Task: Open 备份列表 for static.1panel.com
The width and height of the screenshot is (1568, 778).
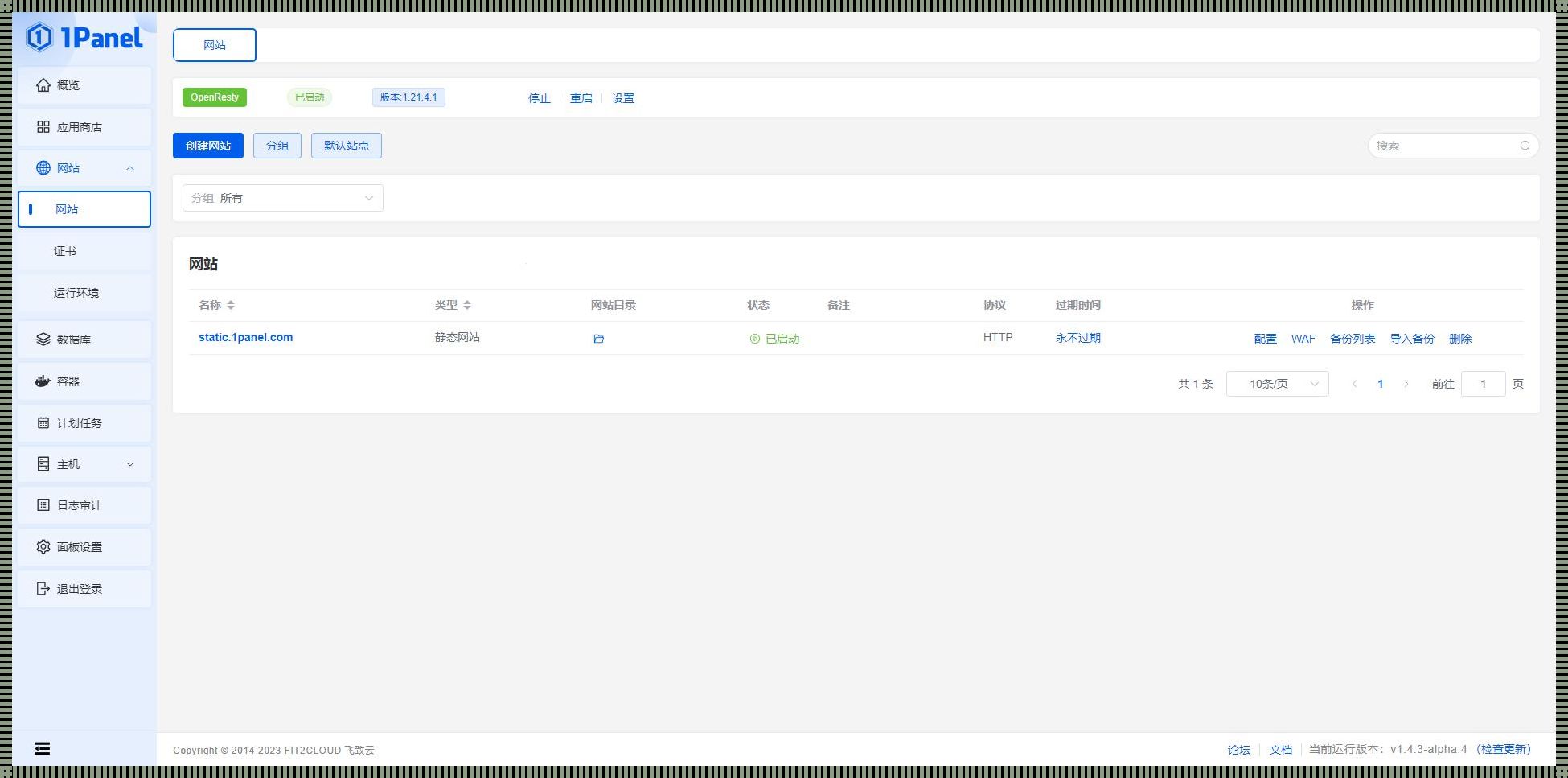Action: point(1353,339)
